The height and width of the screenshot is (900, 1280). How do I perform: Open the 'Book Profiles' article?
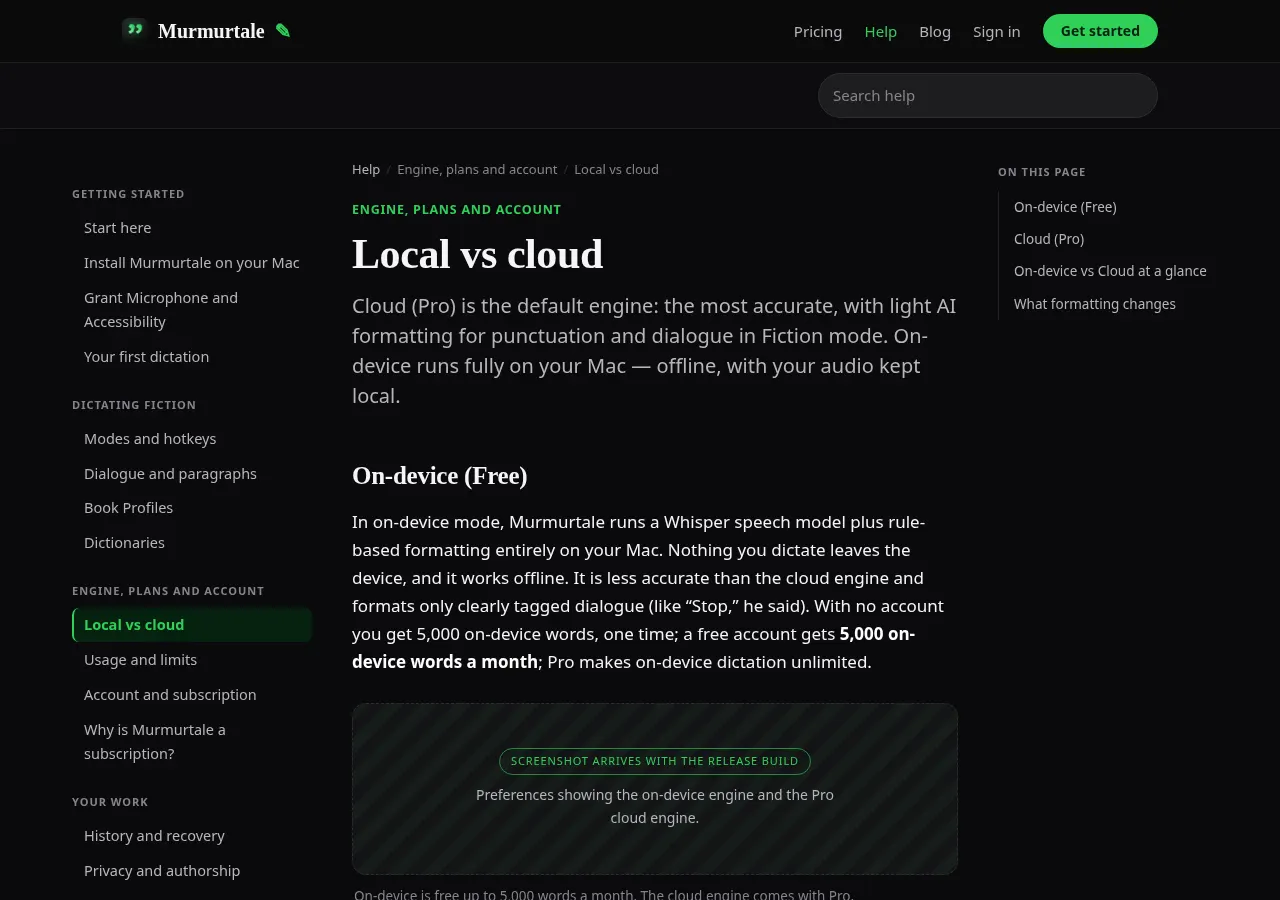pyautogui.click(x=192, y=508)
